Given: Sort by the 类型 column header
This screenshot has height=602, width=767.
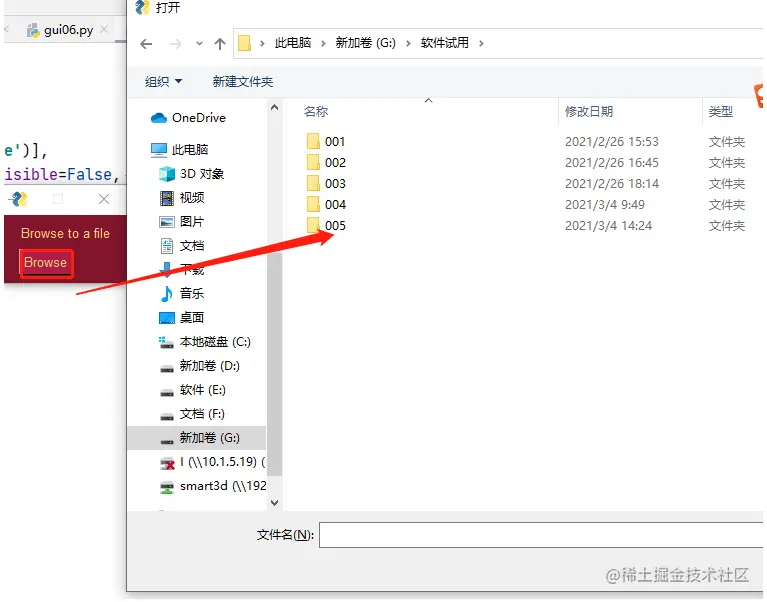Looking at the screenshot, I should click(x=721, y=111).
